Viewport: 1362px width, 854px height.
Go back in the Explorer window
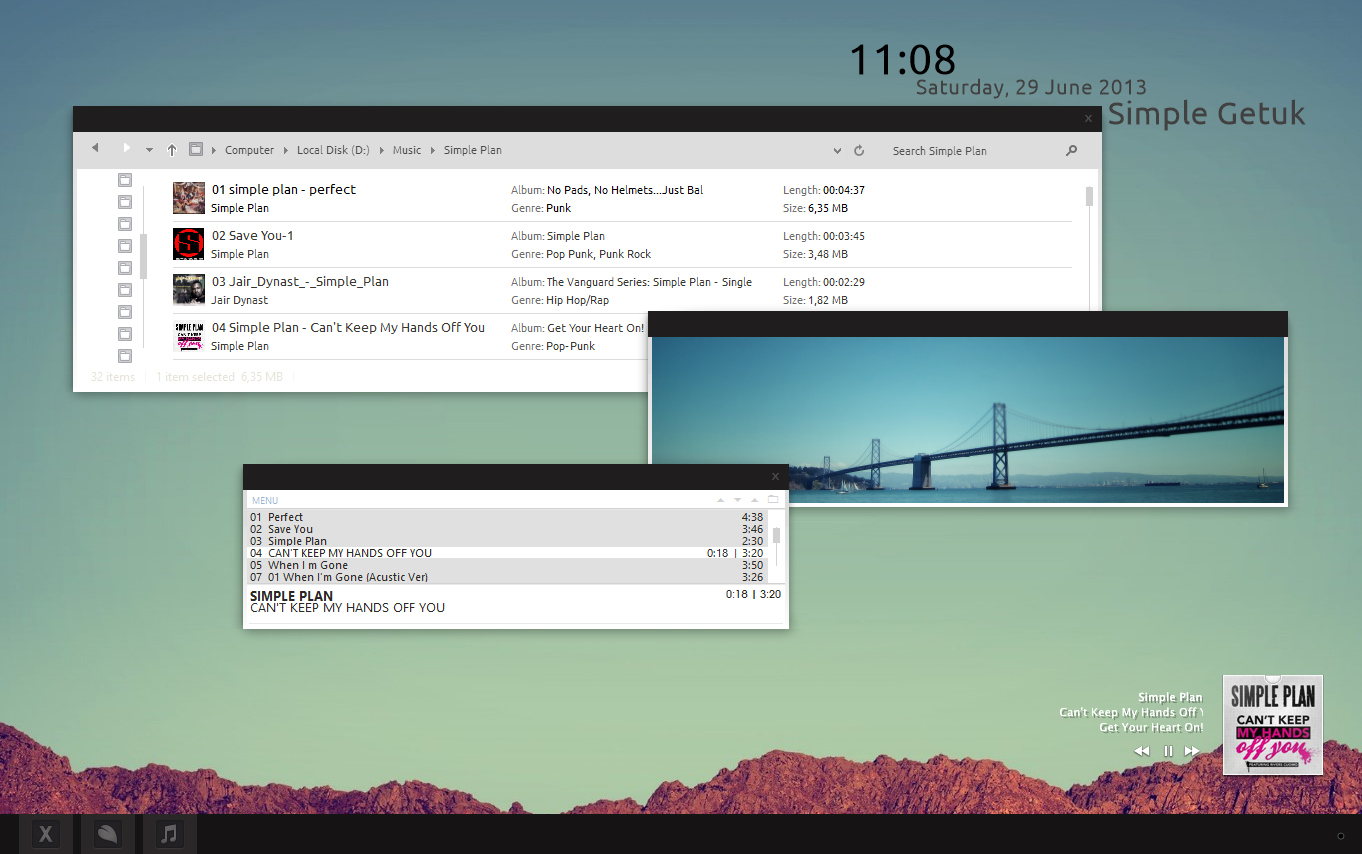tap(95, 148)
